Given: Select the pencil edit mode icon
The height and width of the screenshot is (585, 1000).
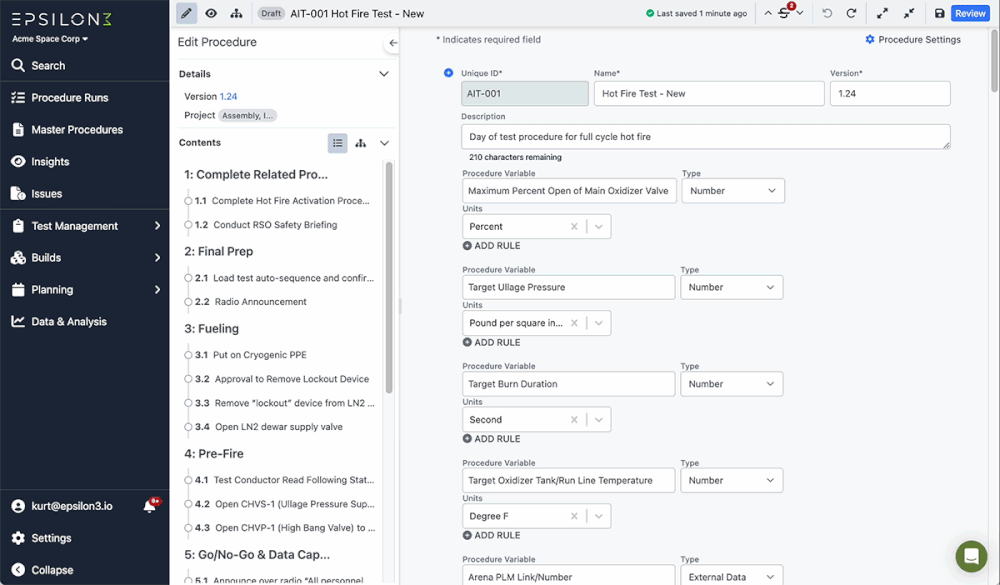Looking at the screenshot, I should tap(186, 13).
